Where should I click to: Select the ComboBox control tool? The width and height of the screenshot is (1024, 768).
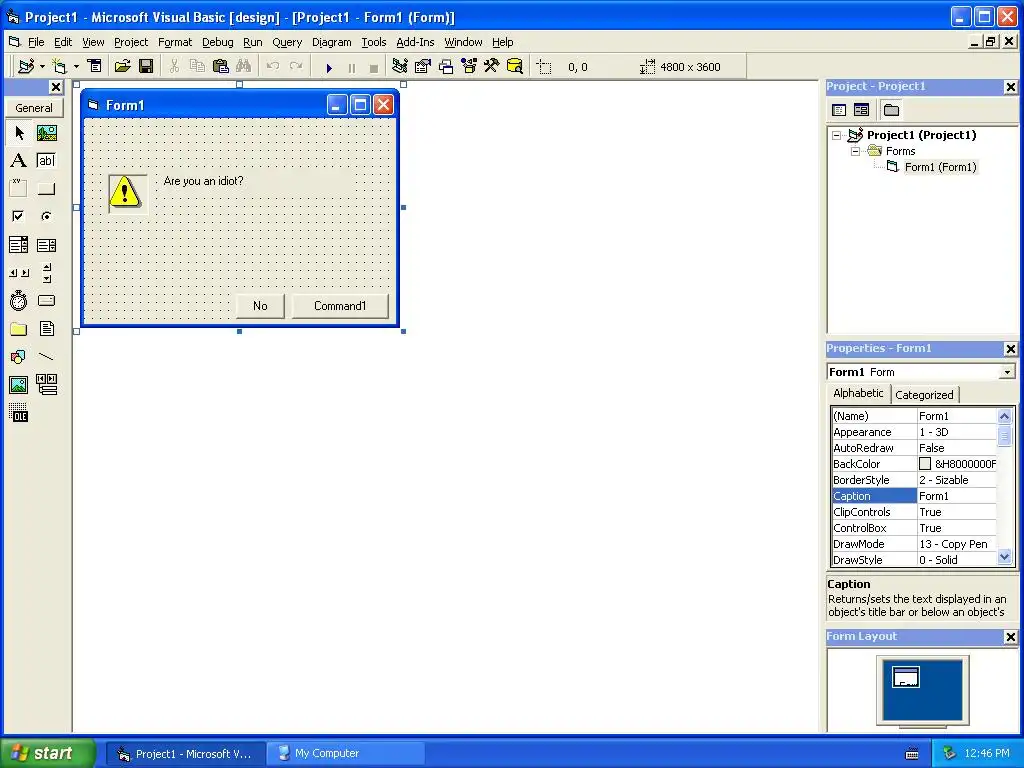pyautogui.click(x=19, y=245)
